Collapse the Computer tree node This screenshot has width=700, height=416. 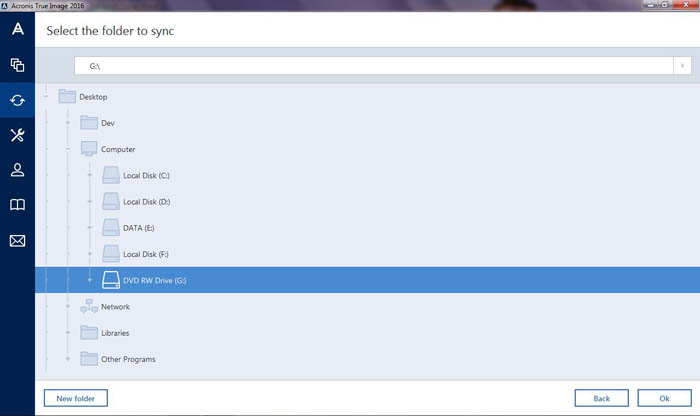click(68, 149)
